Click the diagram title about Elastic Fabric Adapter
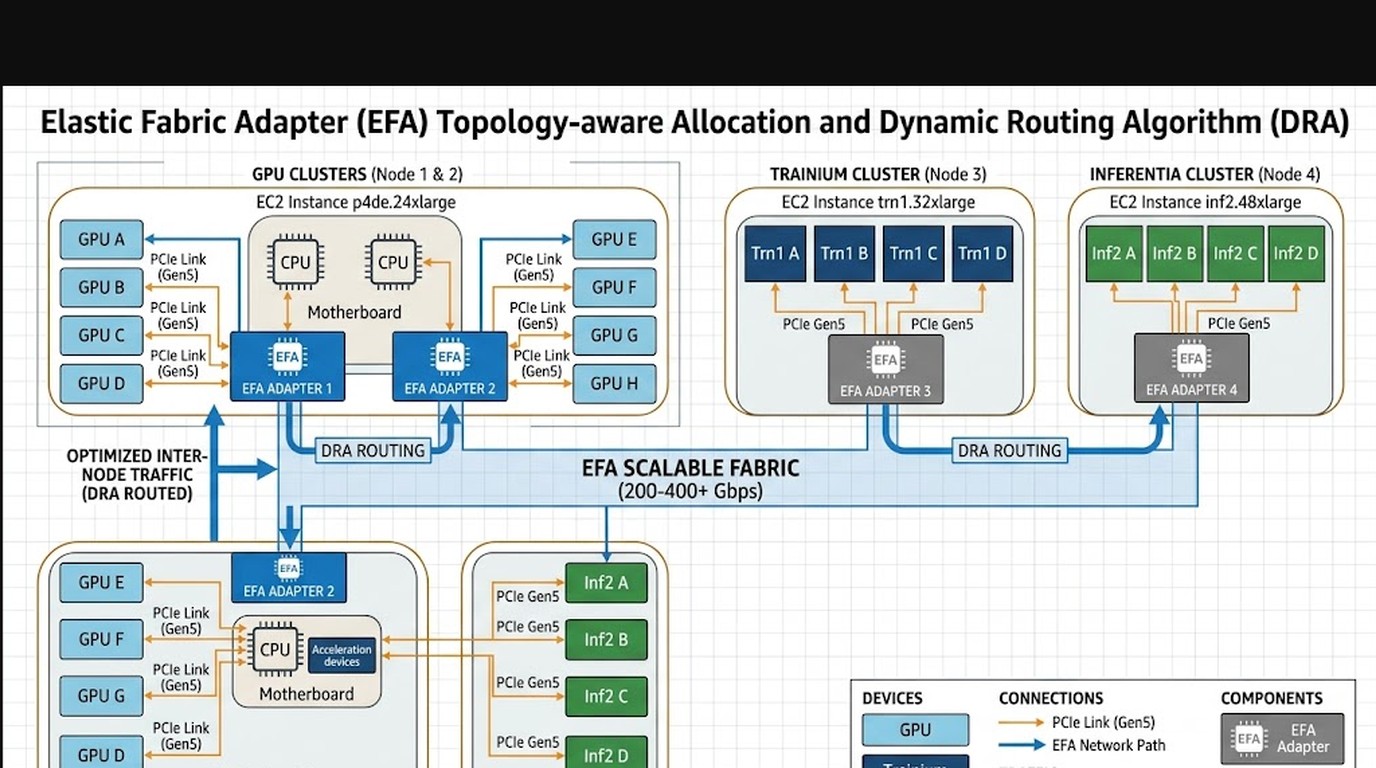 694,123
